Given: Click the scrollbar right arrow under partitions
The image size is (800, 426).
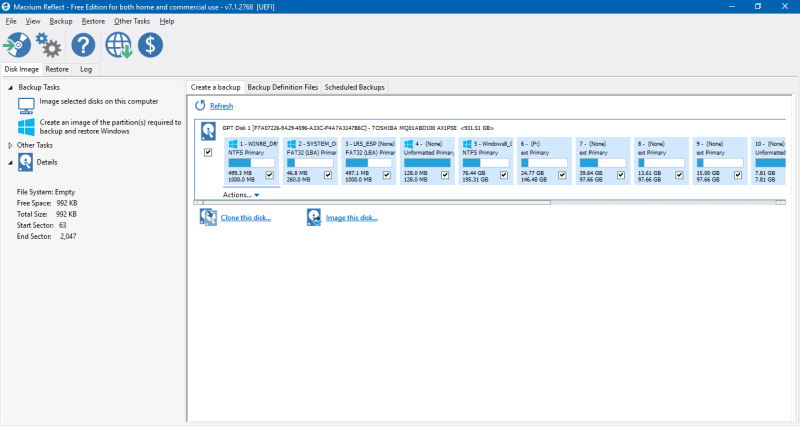Looking at the screenshot, I should tap(781, 203).
